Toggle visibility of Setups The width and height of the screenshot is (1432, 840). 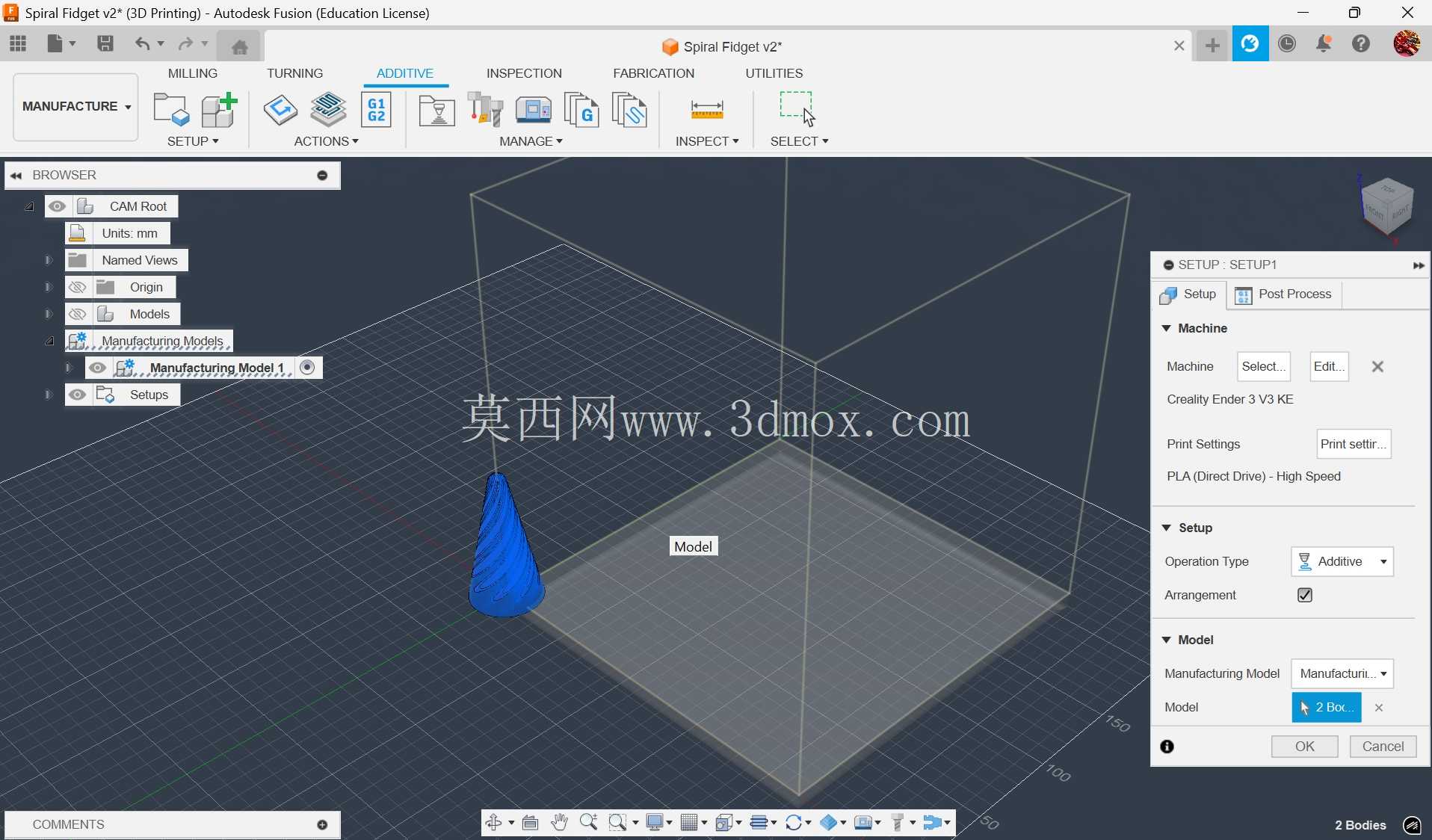[77, 395]
